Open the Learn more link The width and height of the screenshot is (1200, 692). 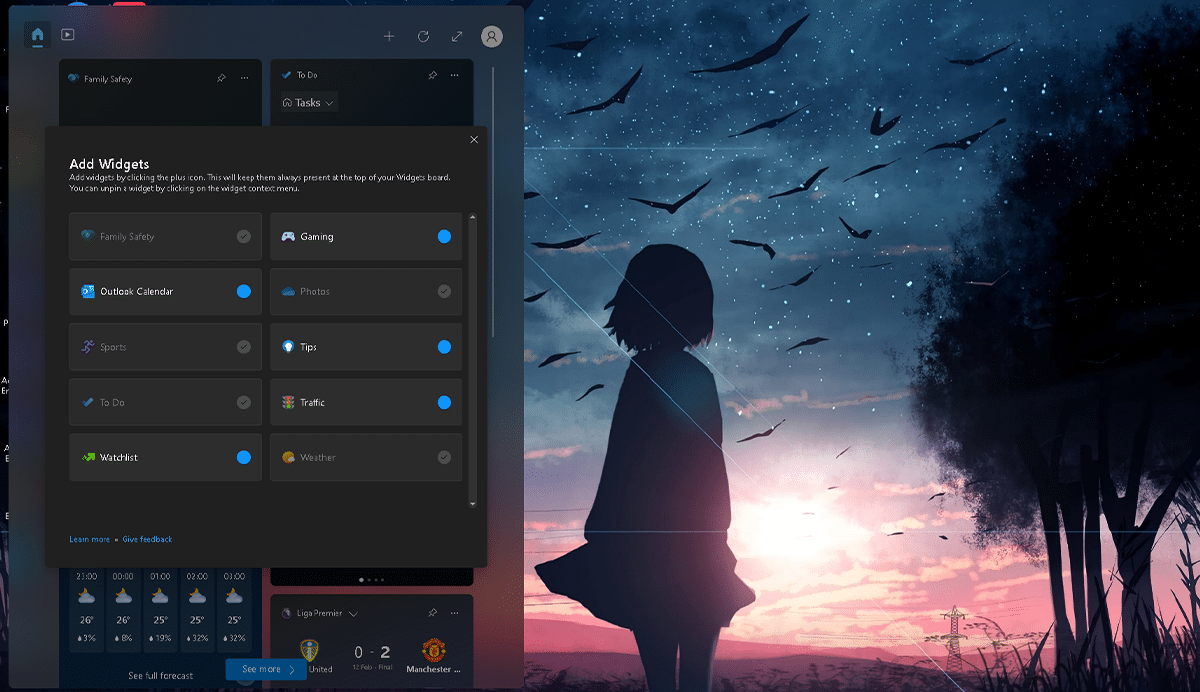(x=89, y=539)
